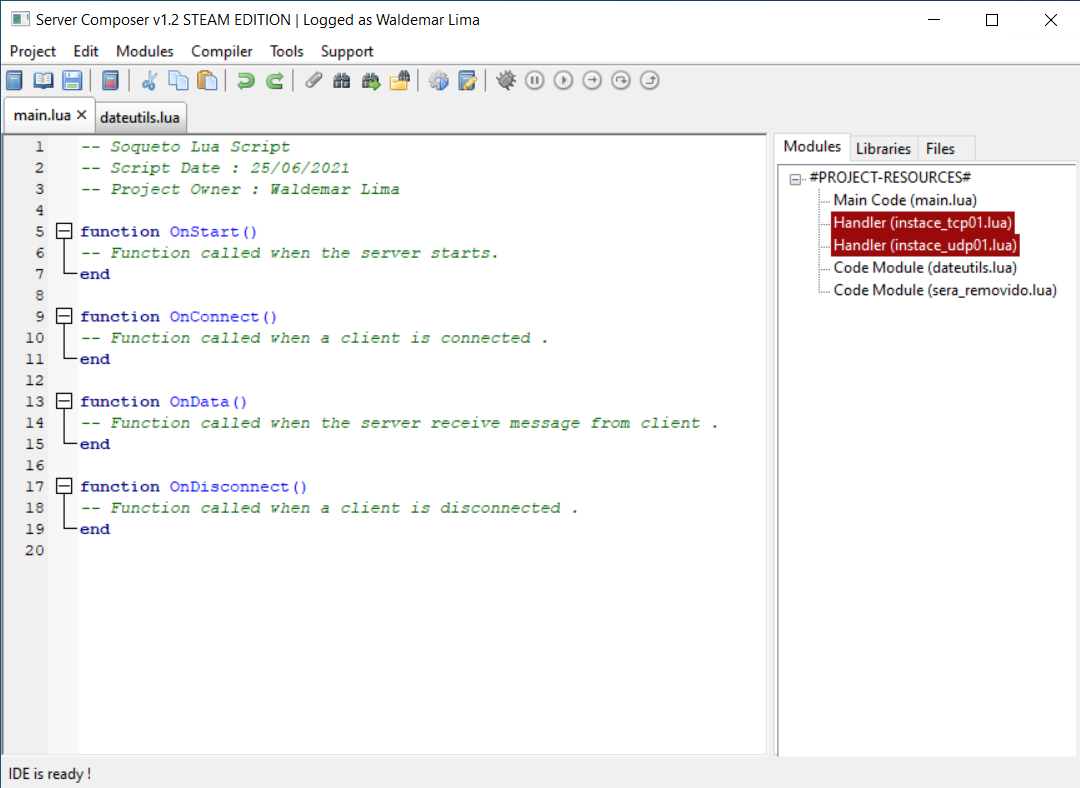Click the 'Script Date : 25/06/2021' comment
This screenshot has height=788, width=1080.
point(215,168)
